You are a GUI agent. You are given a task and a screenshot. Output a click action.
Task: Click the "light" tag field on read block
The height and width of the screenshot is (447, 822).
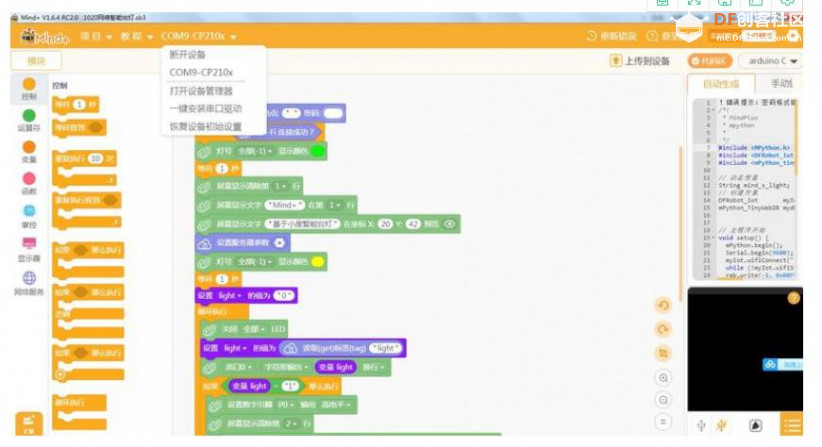(385, 348)
